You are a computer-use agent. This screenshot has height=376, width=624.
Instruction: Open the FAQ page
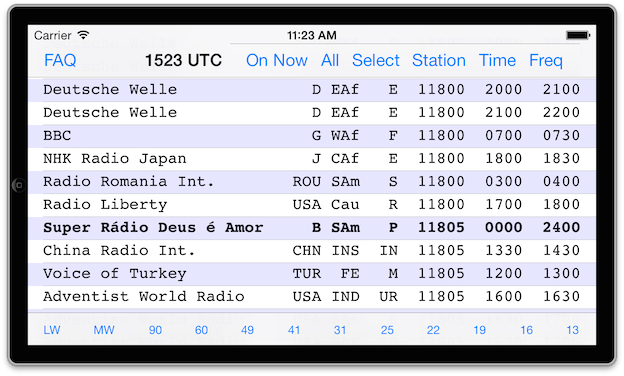click(x=60, y=60)
